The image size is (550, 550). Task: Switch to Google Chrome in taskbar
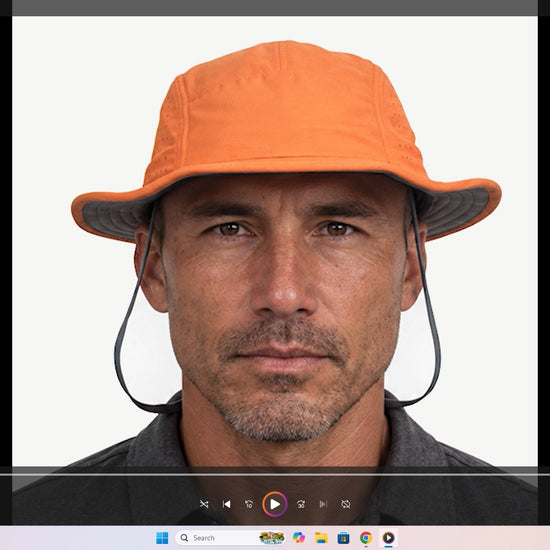pyautogui.click(x=366, y=538)
